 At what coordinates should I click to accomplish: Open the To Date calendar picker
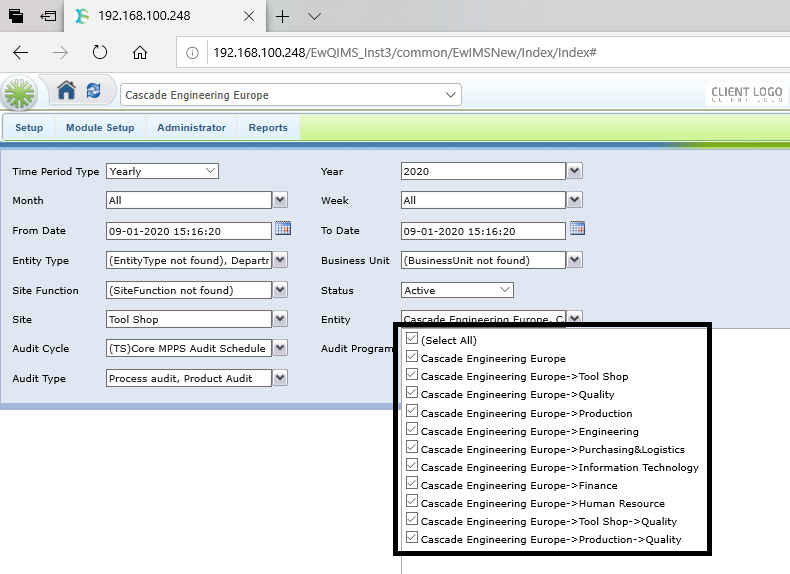(x=577, y=228)
